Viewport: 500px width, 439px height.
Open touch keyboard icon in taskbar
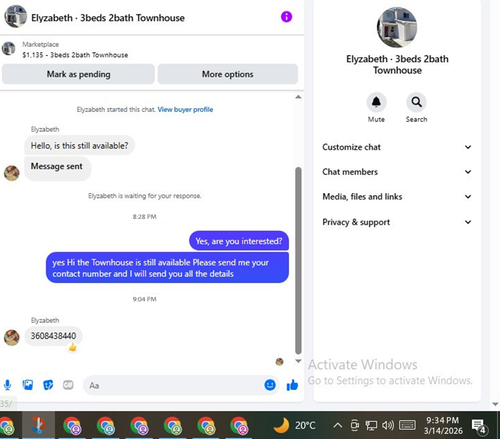[407, 425]
